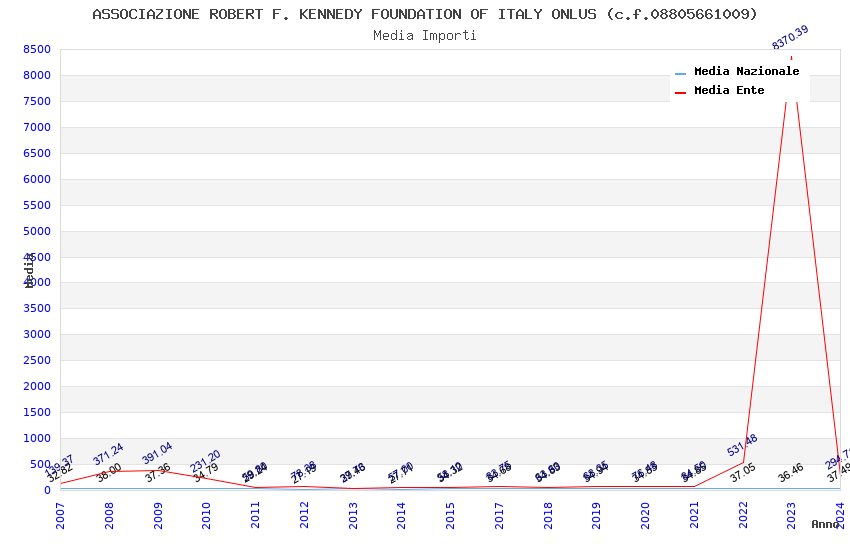The height and width of the screenshot is (550, 850).
Task: Click the 2012 year axis label
Action: (x=304, y=515)
